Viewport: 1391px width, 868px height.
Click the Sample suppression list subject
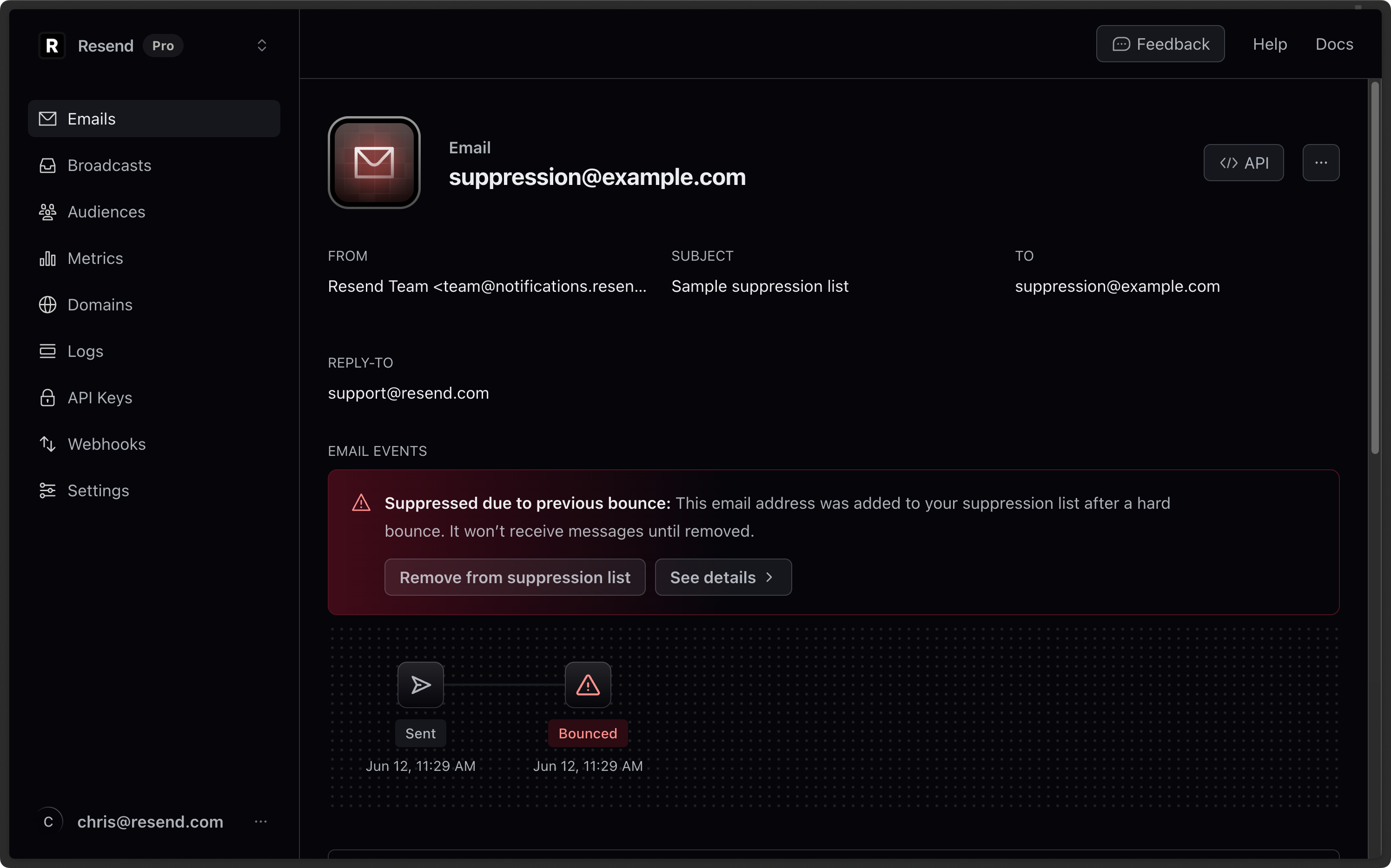pos(760,286)
